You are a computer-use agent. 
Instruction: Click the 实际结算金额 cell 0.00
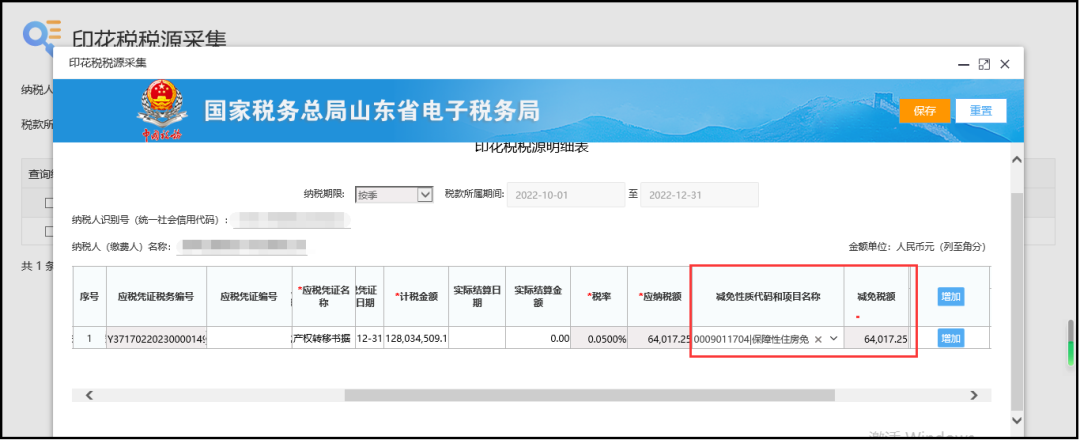pyautogui.click(x=538, y=338)
